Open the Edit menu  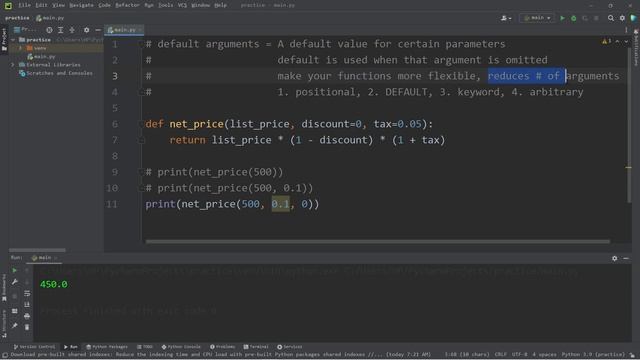click(x=41, y=5)
